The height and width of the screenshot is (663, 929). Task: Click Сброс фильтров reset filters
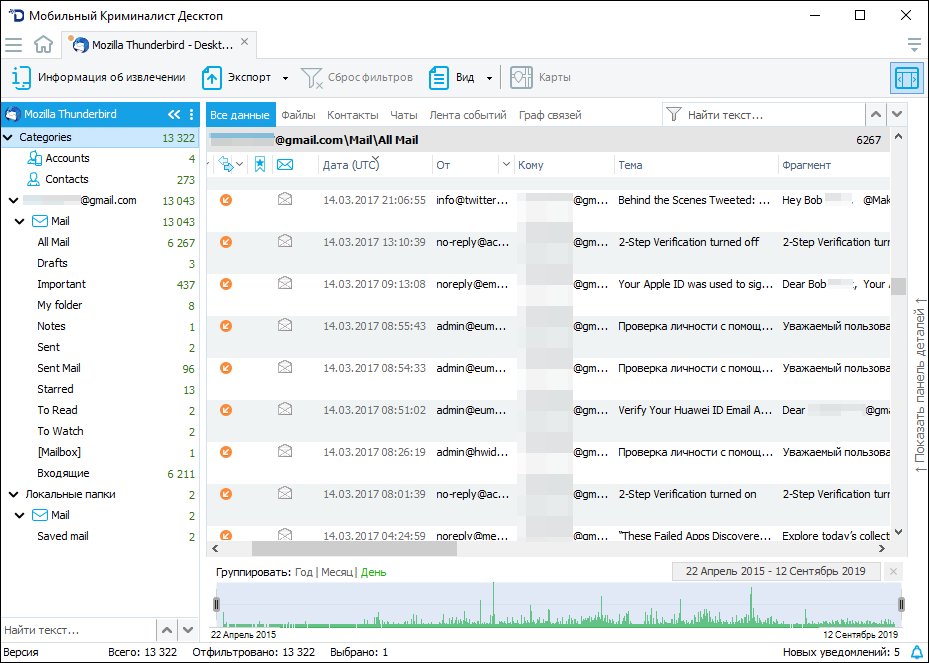click(x=357, y=78)
